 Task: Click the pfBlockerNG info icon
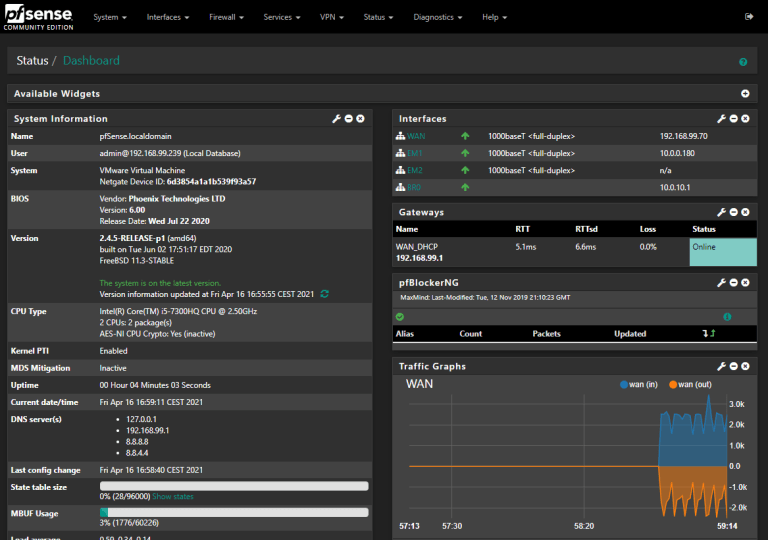point(727,317)
